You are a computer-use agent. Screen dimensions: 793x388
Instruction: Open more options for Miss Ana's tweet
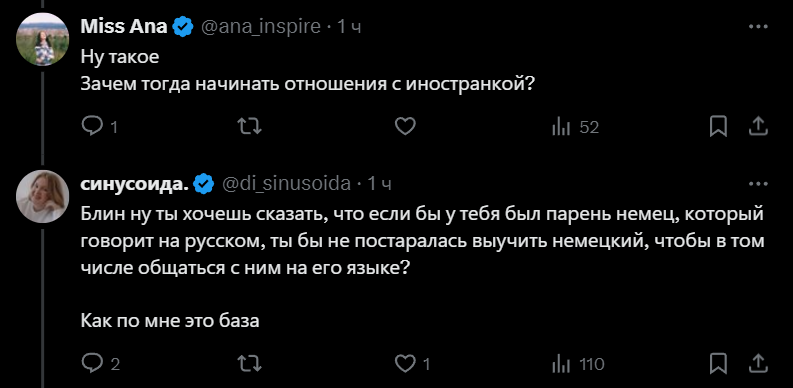tap(758, 27)
